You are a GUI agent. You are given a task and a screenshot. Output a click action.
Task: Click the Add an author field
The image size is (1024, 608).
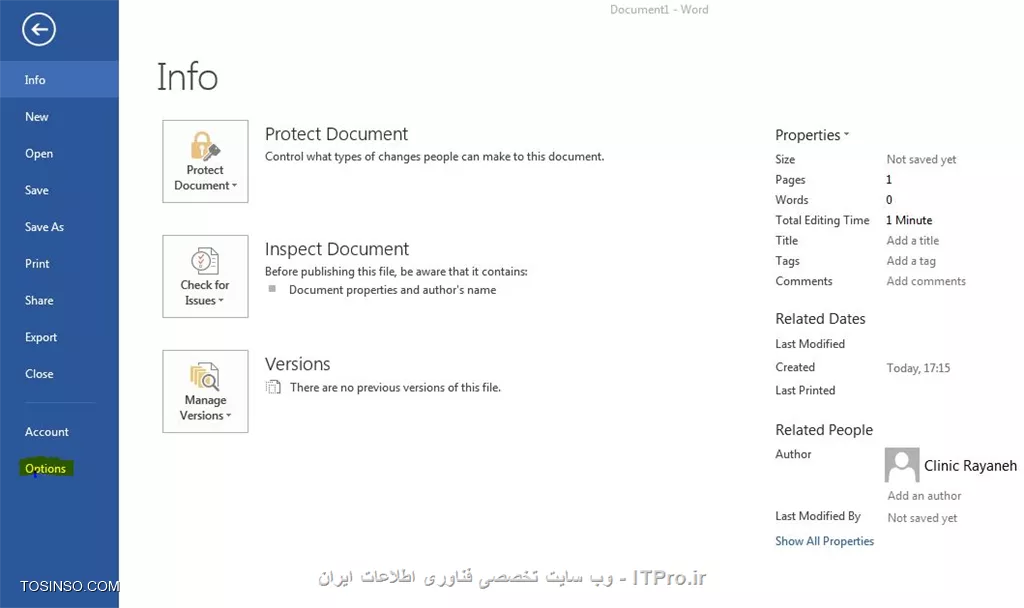pos(924,496)
